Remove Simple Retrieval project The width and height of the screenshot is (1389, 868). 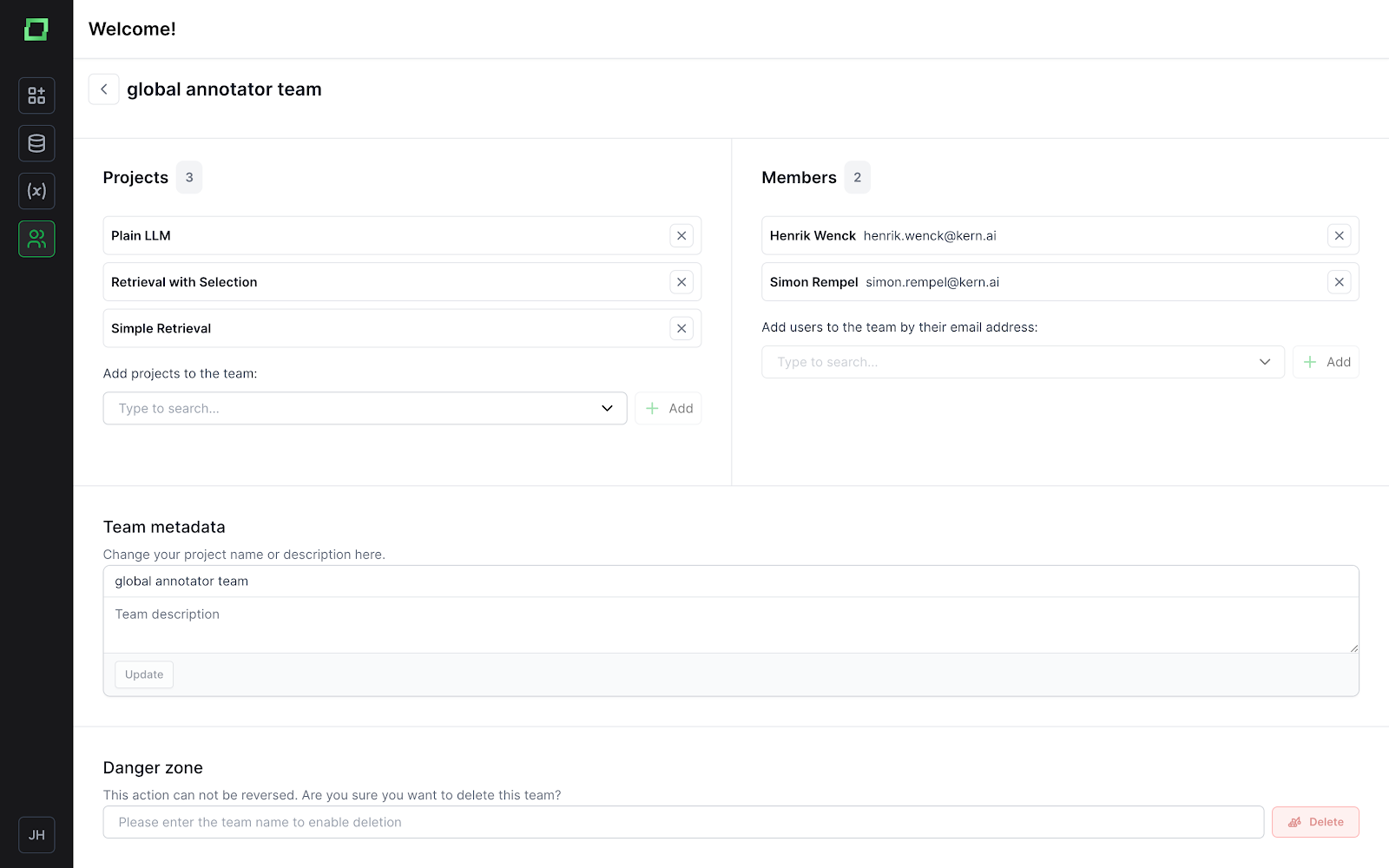point(681,328)
